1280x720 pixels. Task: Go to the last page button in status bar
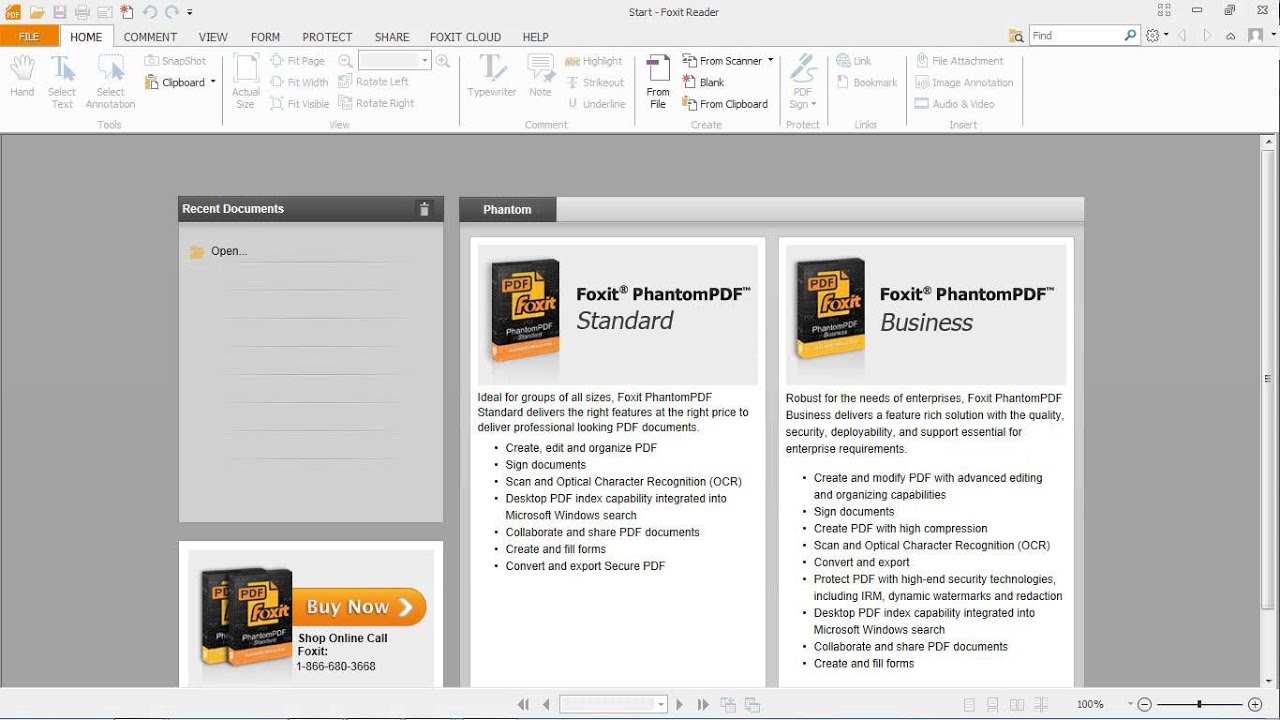pos(703,705)
